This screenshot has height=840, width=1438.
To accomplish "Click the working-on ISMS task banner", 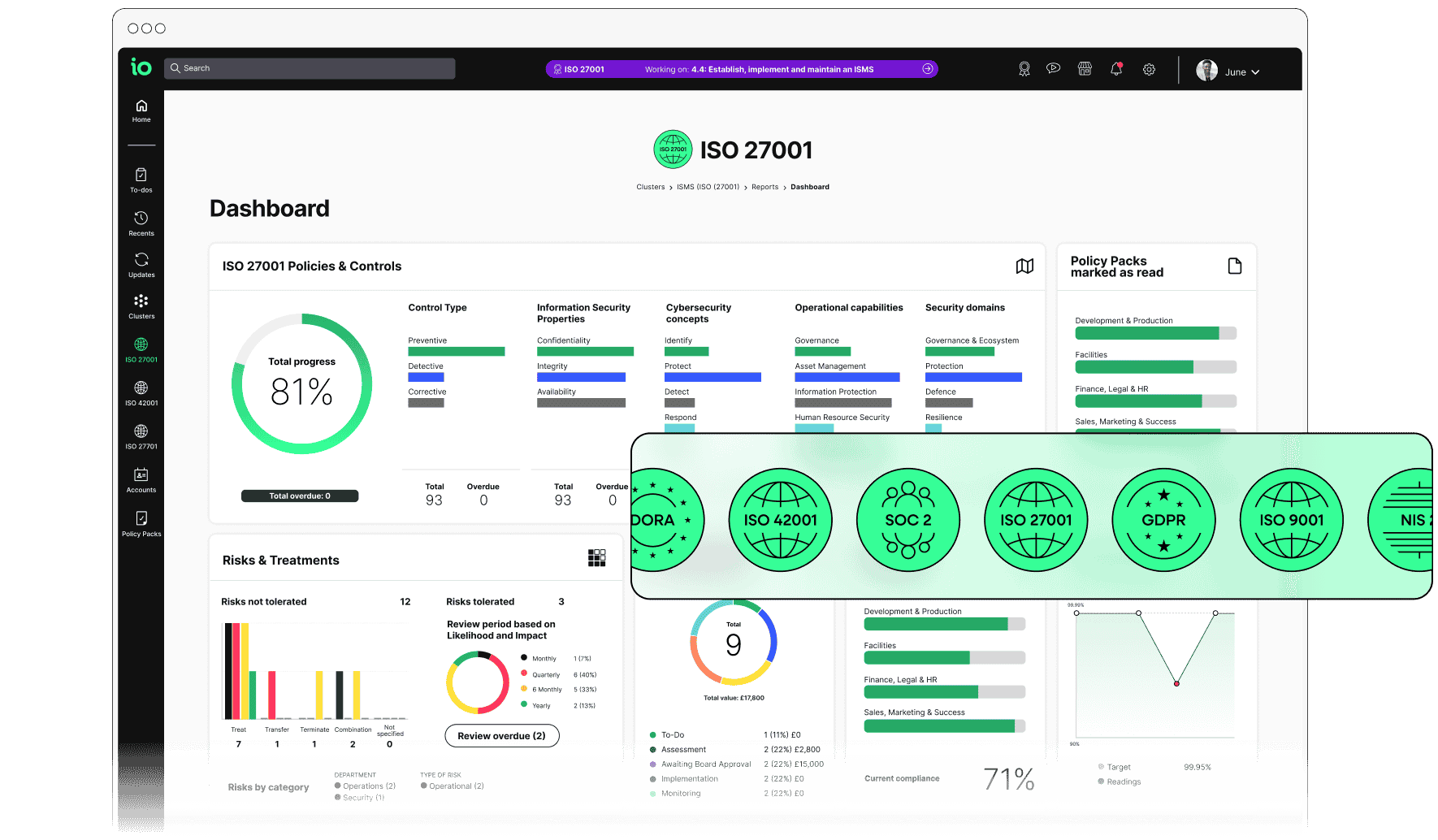I will [742, 69].
